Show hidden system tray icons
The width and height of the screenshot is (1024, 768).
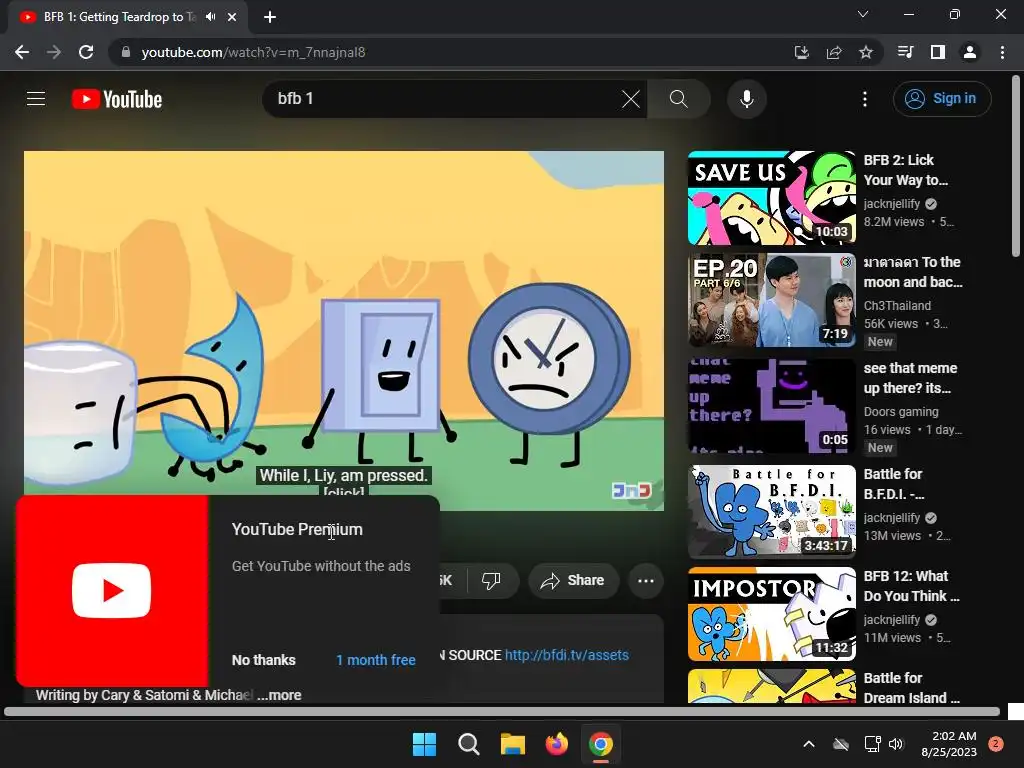tap(808, 744)
